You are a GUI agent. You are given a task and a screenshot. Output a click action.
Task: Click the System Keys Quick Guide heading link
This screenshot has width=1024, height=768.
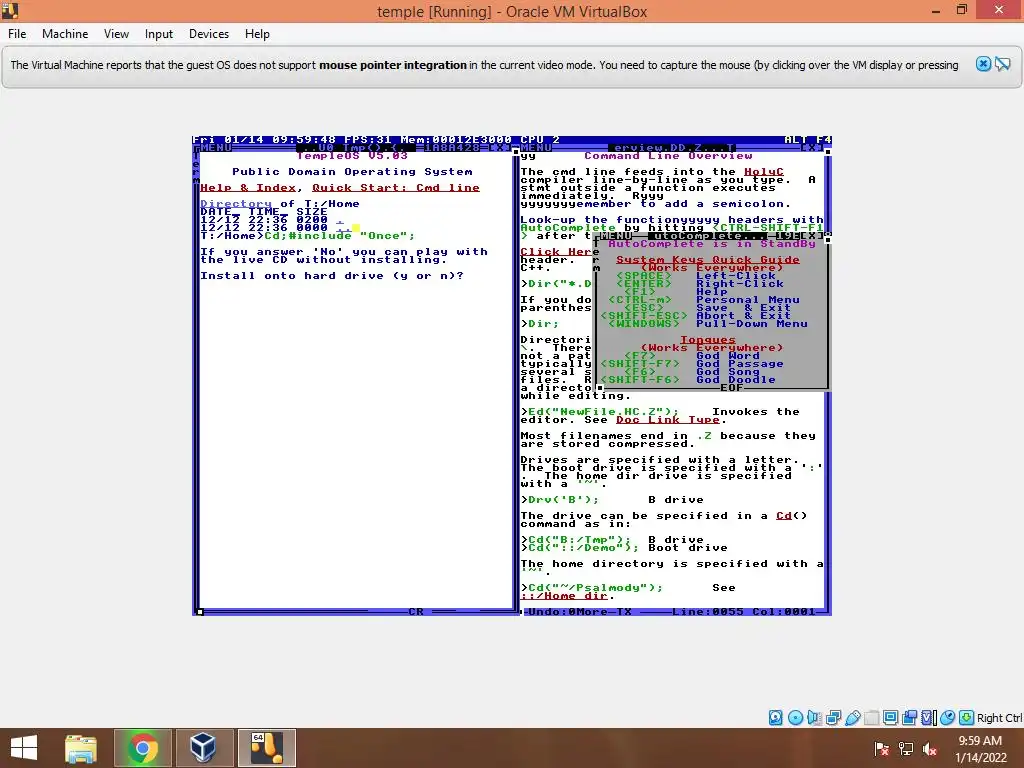708,259
